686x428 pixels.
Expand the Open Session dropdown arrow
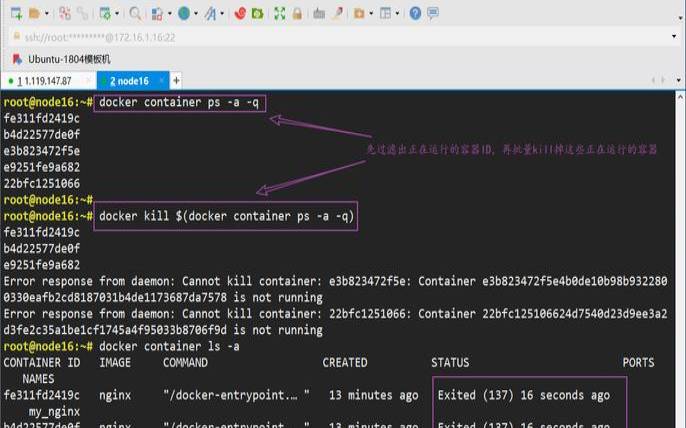(46, 14)
